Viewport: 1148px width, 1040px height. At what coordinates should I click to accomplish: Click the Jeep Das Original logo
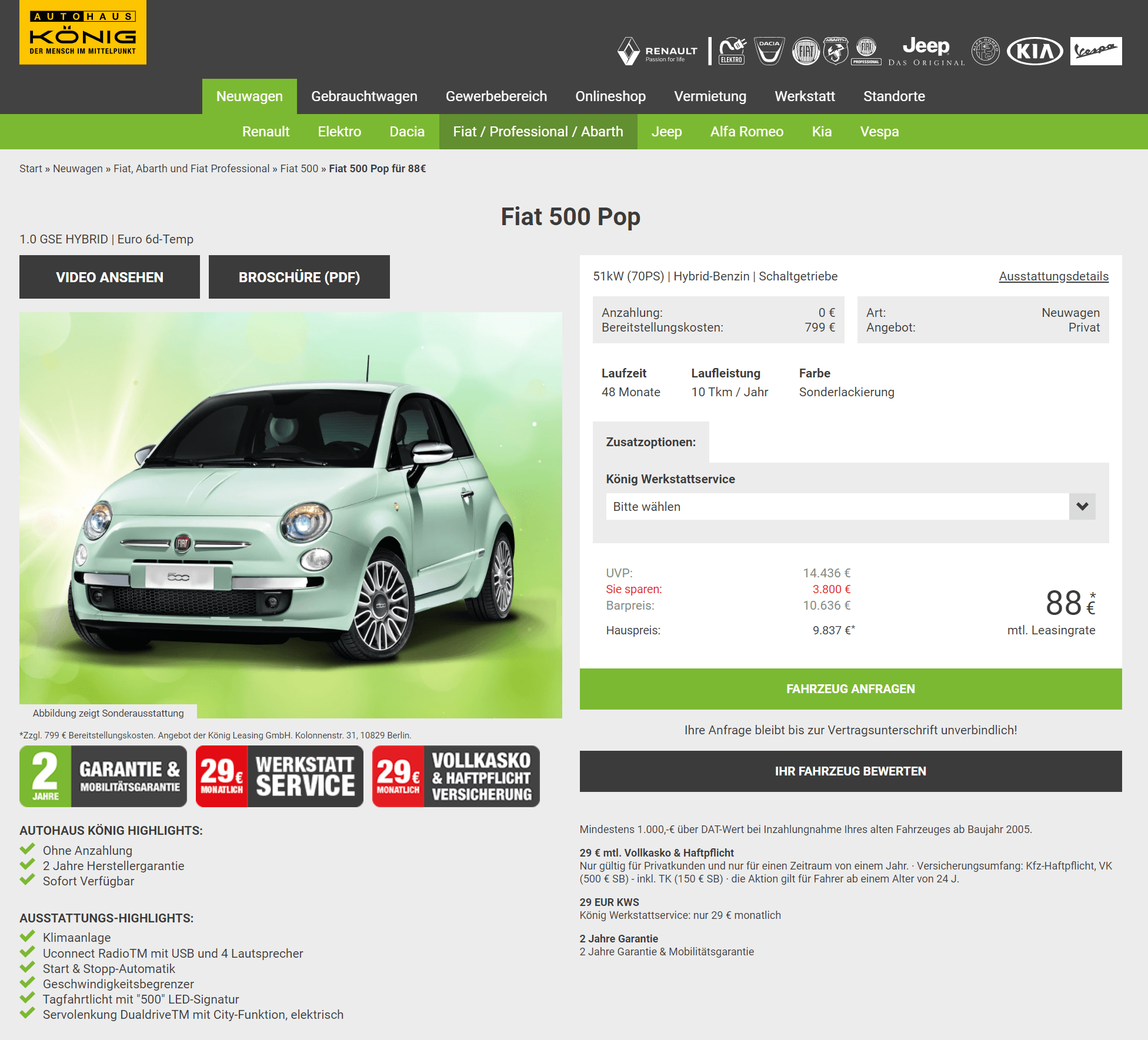click(x=926, y=51)
